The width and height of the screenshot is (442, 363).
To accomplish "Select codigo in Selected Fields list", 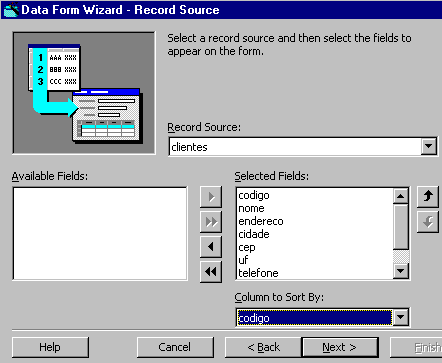I will click(x=254, y=195).
